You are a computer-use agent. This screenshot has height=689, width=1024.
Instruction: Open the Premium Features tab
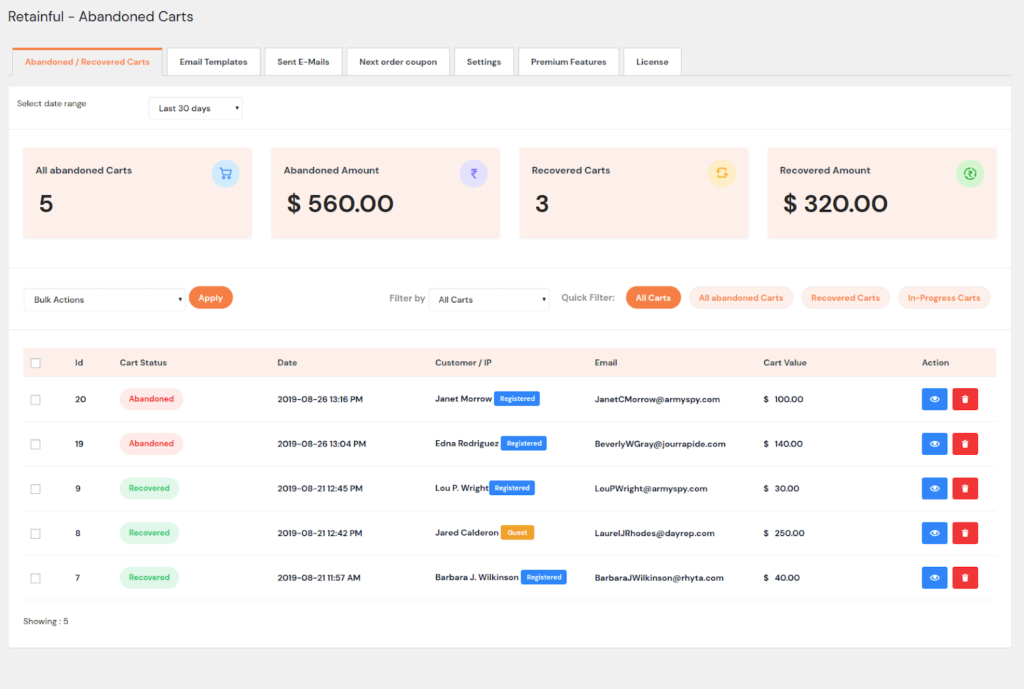pos(568,62)
